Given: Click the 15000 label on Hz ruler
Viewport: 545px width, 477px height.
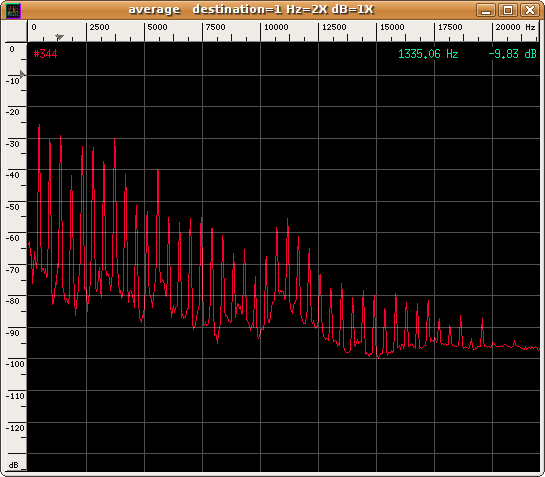Looking at the screenshot, I should 392,27.
